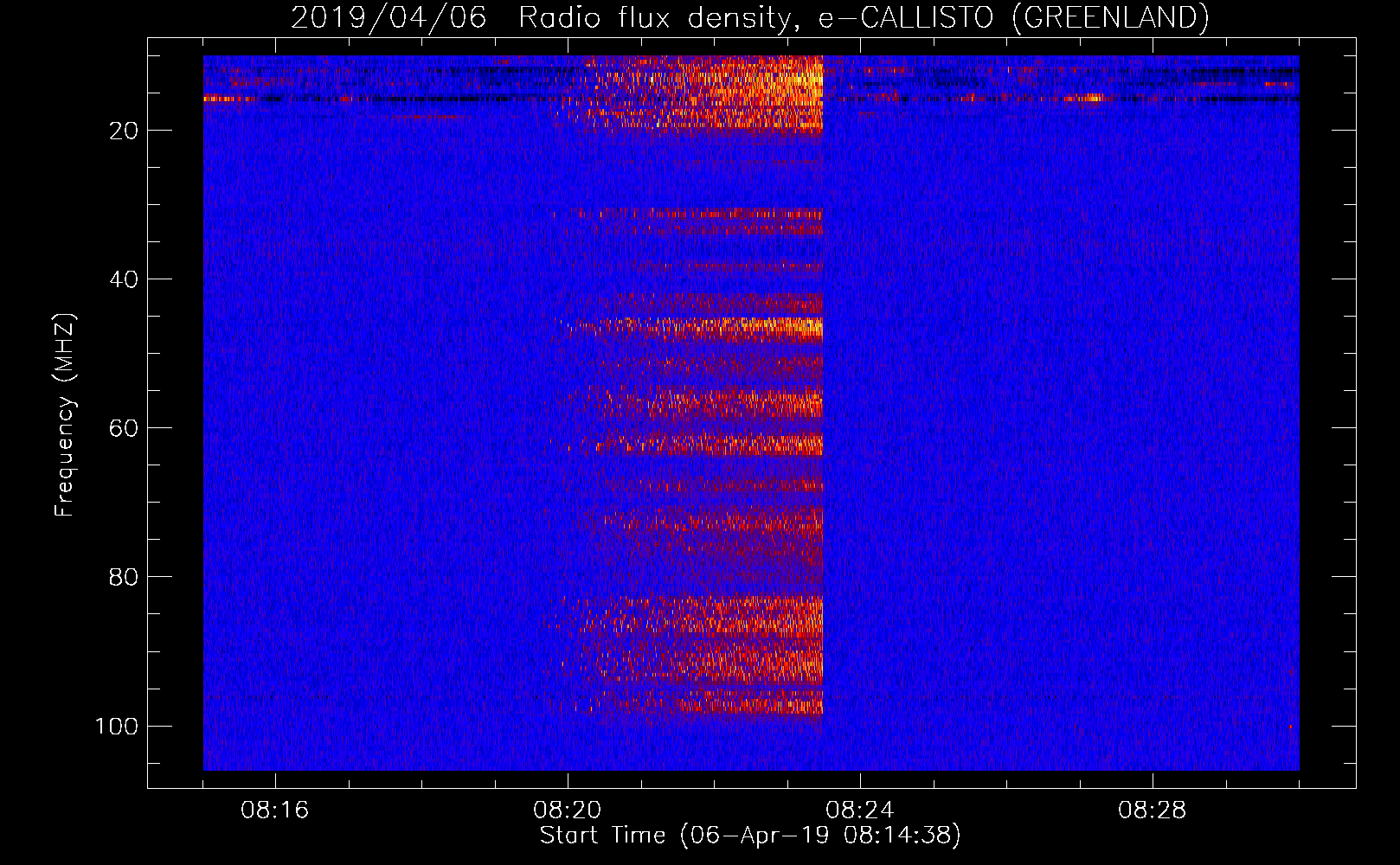Viewport: 1400px width, 865px height.
Task: Click the 80 MHz frequency tick label
Action: point(123,577)
